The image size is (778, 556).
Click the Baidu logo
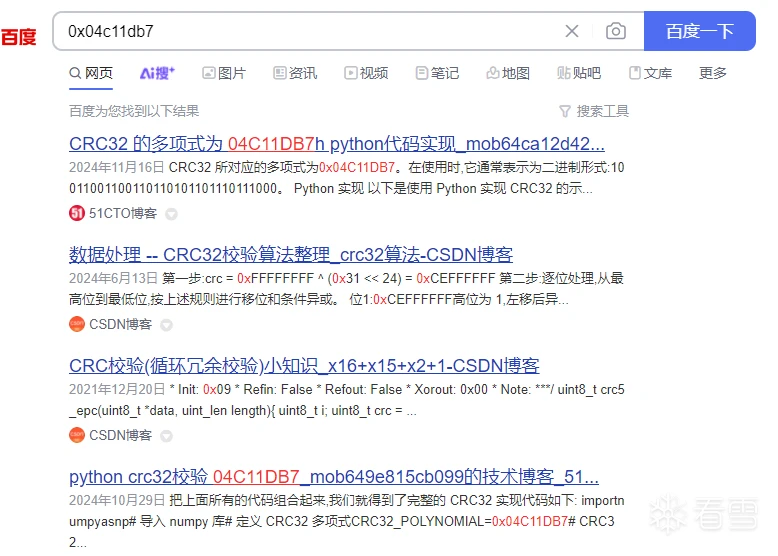pyautogui.click(x=19, y=37)
